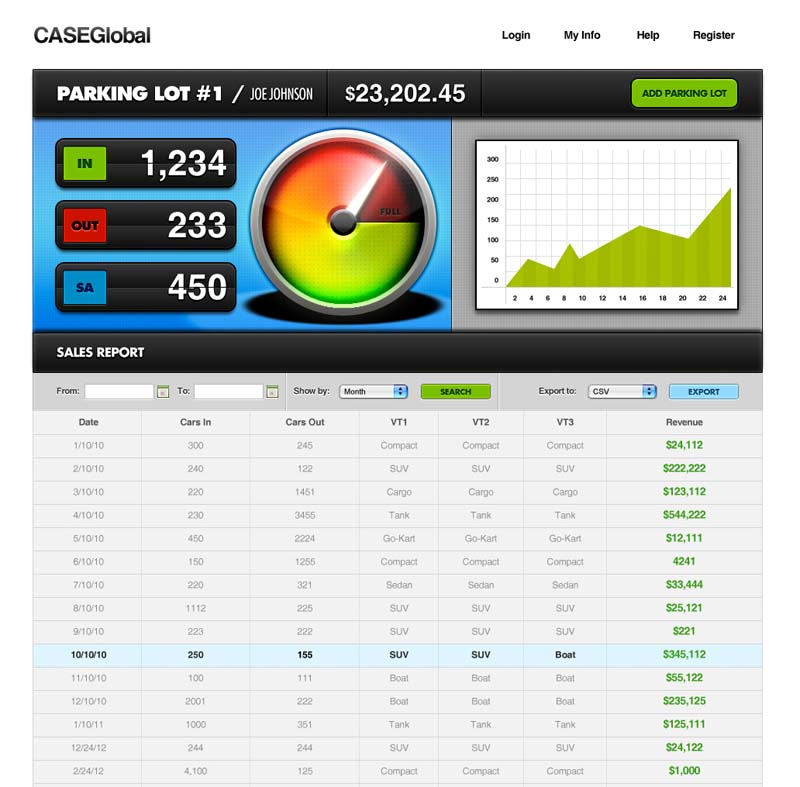Click the 1,234 cars in count
The image size is (800, 787).
click(x=183, y=163)
